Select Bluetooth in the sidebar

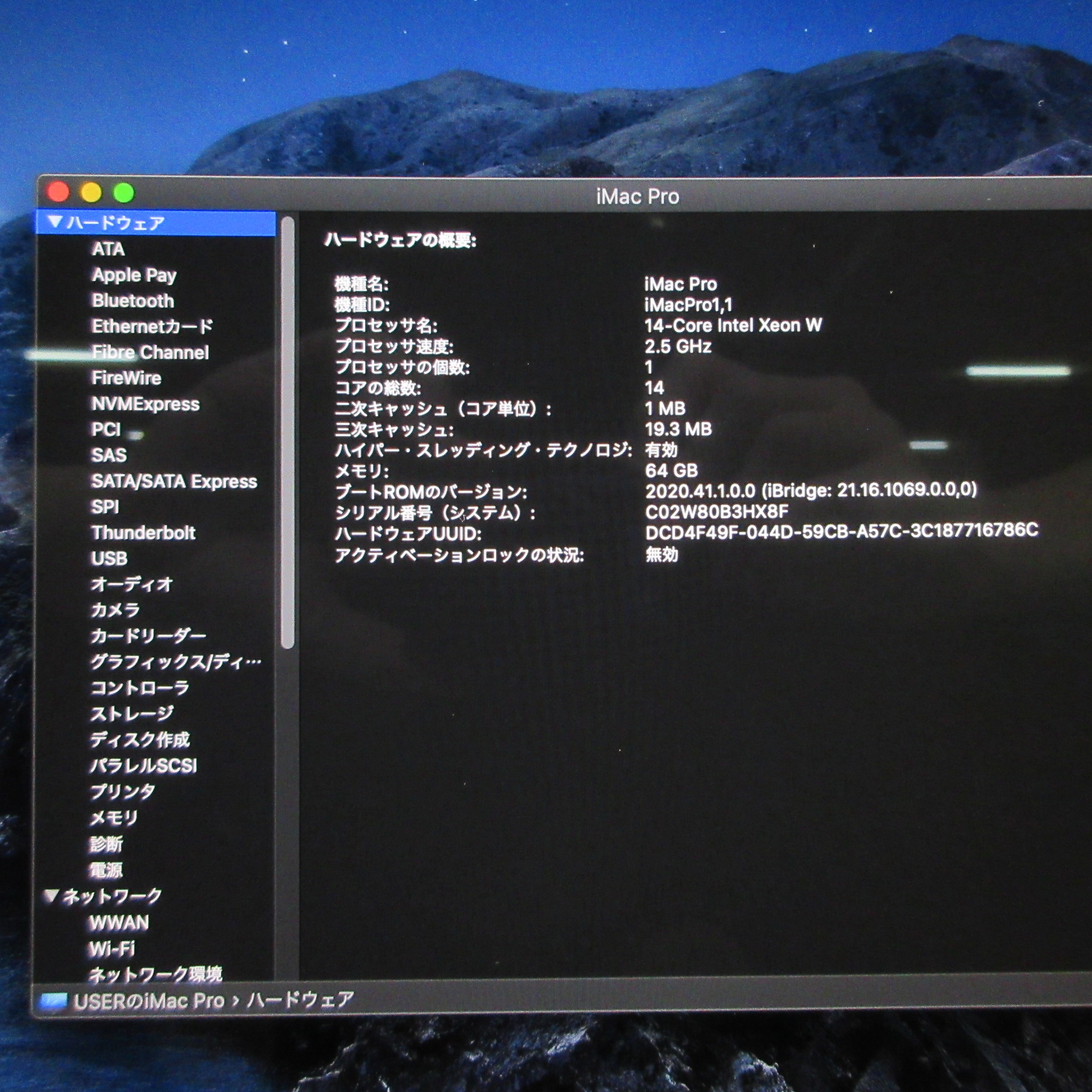tap(133, 301)
